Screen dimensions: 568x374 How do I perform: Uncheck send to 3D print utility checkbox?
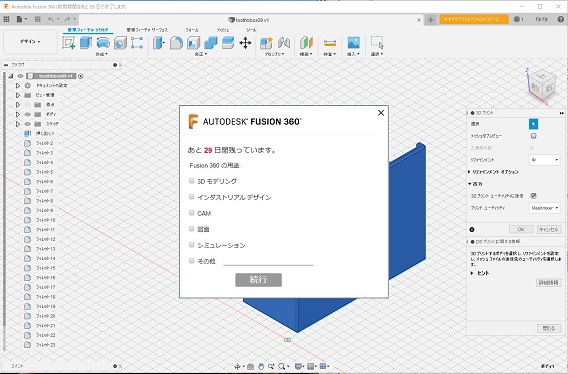tap(534, 196)
